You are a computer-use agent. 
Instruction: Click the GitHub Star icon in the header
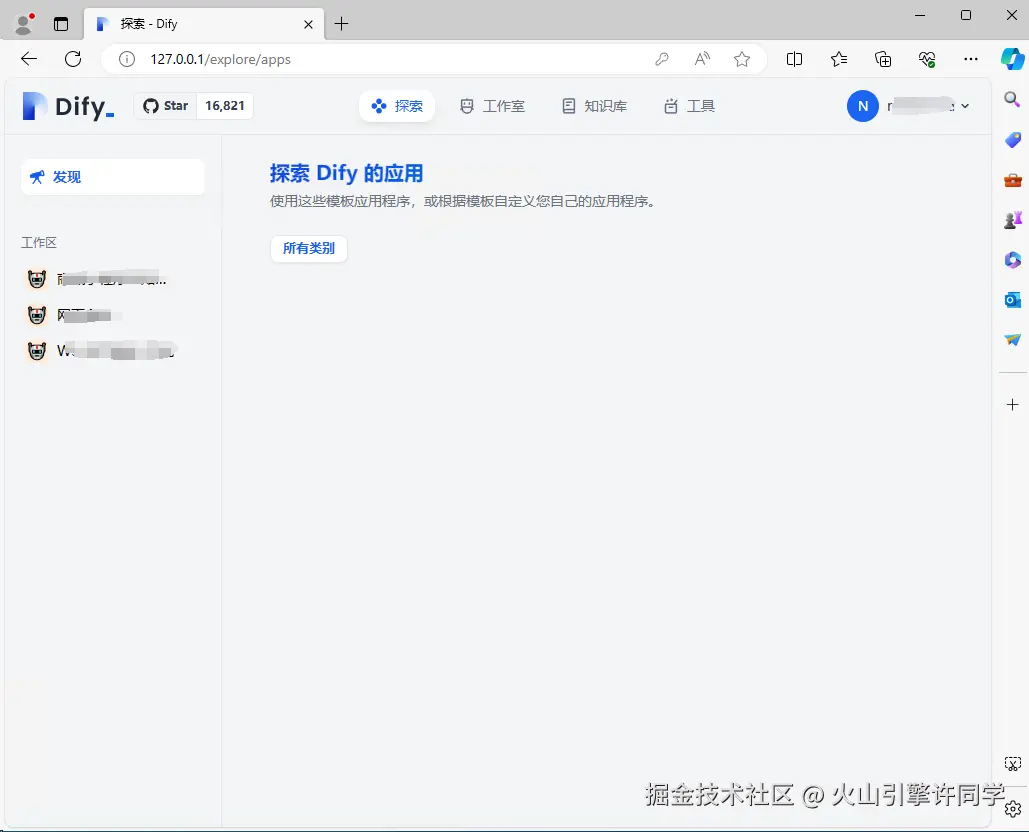[148, 105]
